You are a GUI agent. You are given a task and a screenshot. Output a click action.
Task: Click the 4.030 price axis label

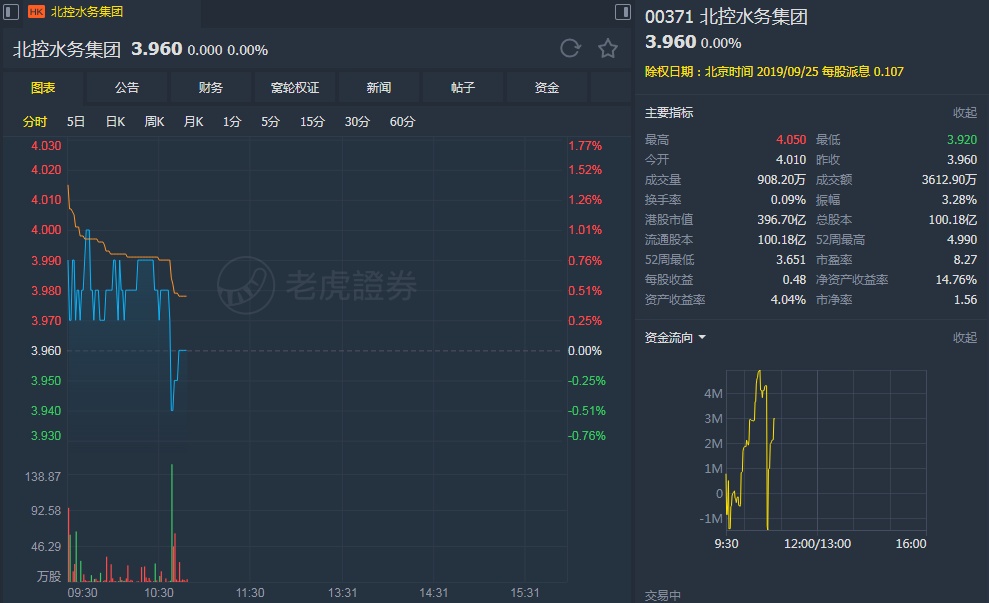[x=46, y=146]
